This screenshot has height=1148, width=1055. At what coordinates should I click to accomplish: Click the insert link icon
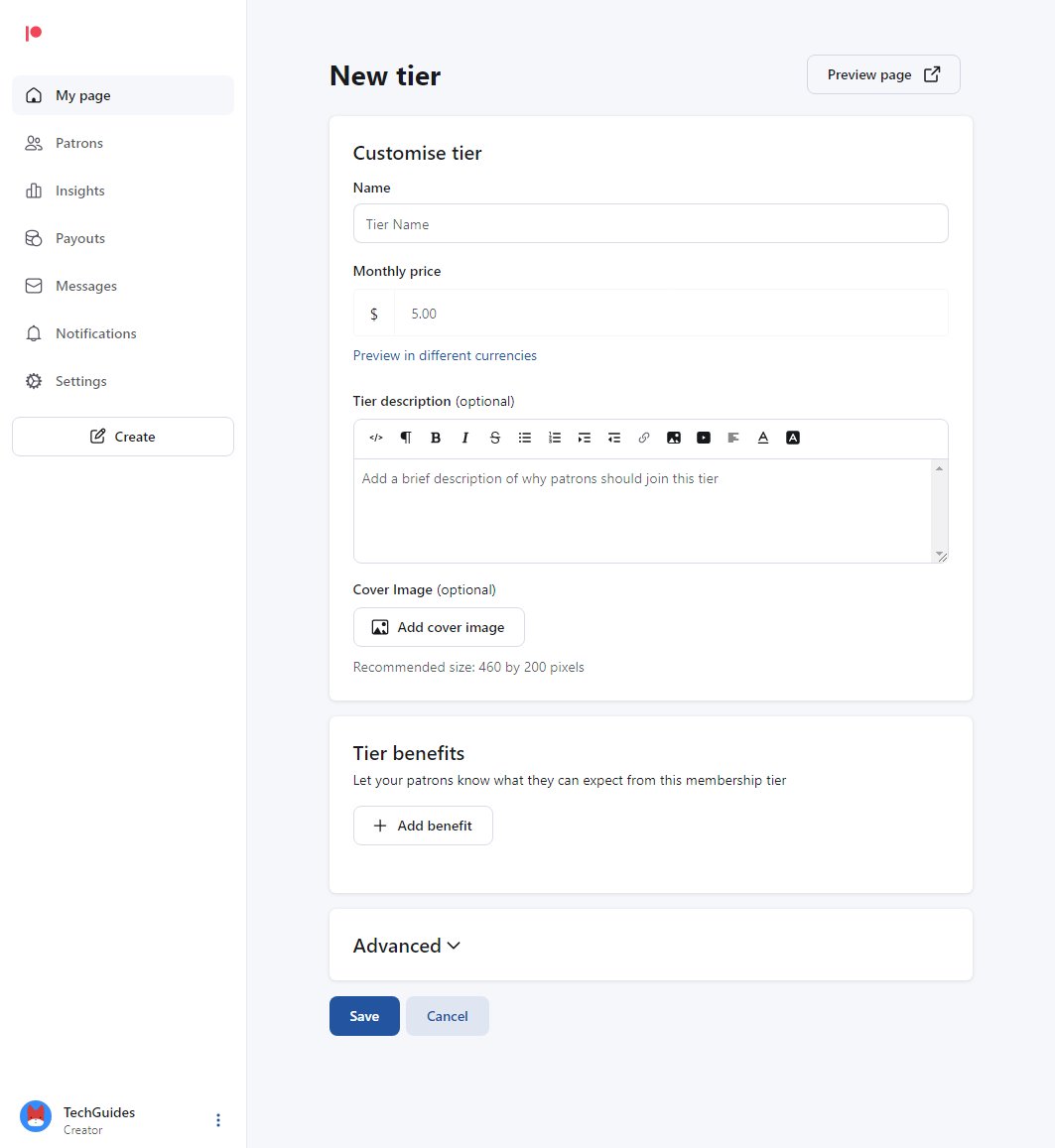point(644,438)
